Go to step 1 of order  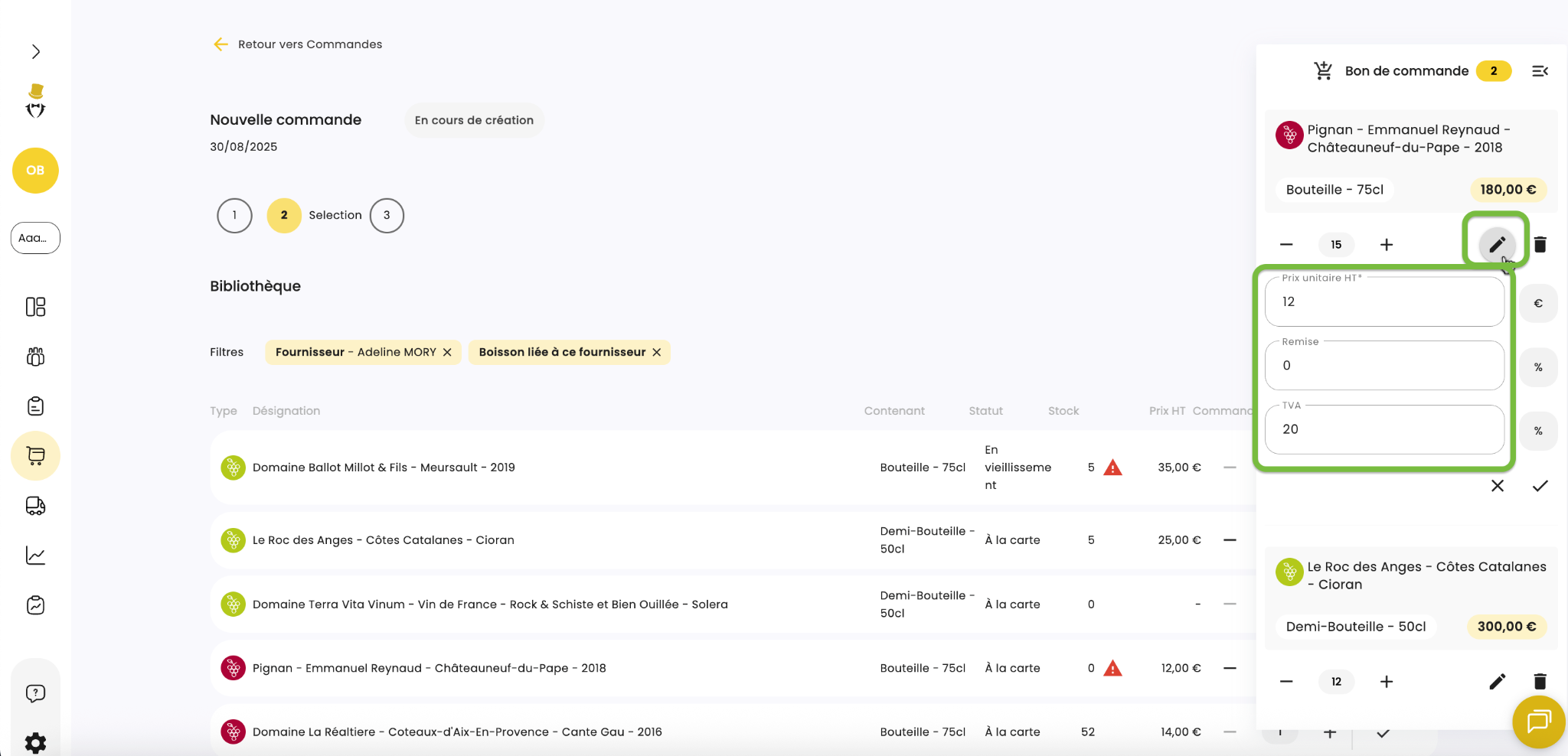click(234, 215)
